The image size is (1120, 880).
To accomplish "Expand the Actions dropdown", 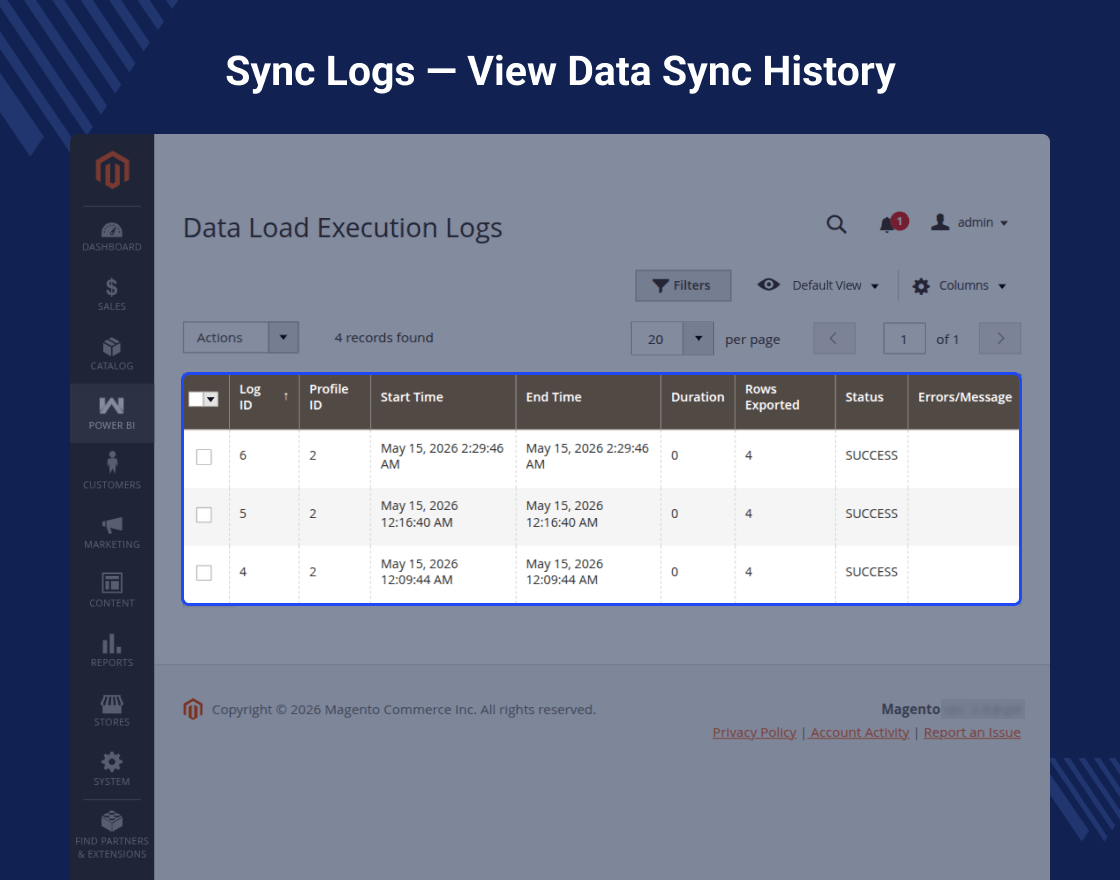I will click(x=241, y=337).
